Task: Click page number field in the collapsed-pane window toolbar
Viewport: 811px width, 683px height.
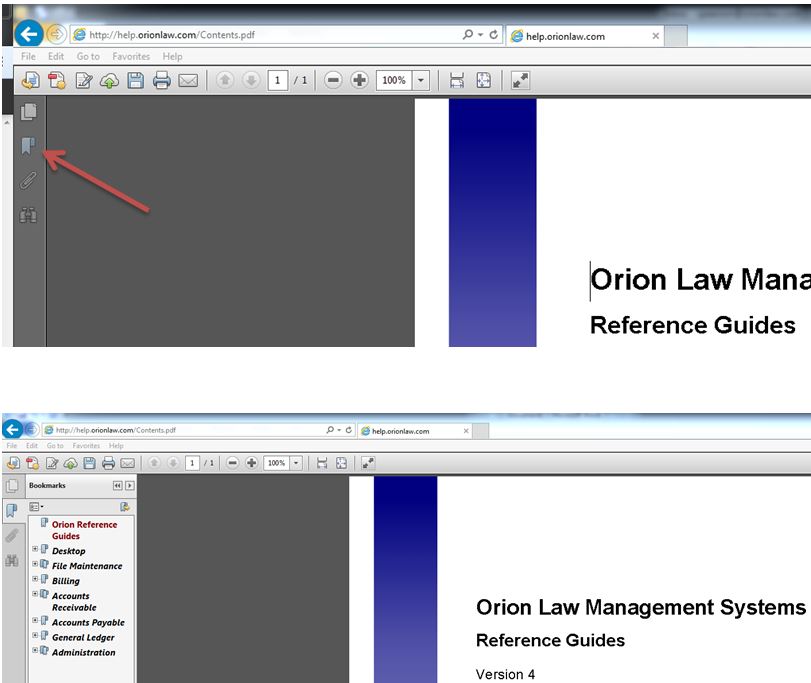Action: pyautogui.click(x=278, y=80)
